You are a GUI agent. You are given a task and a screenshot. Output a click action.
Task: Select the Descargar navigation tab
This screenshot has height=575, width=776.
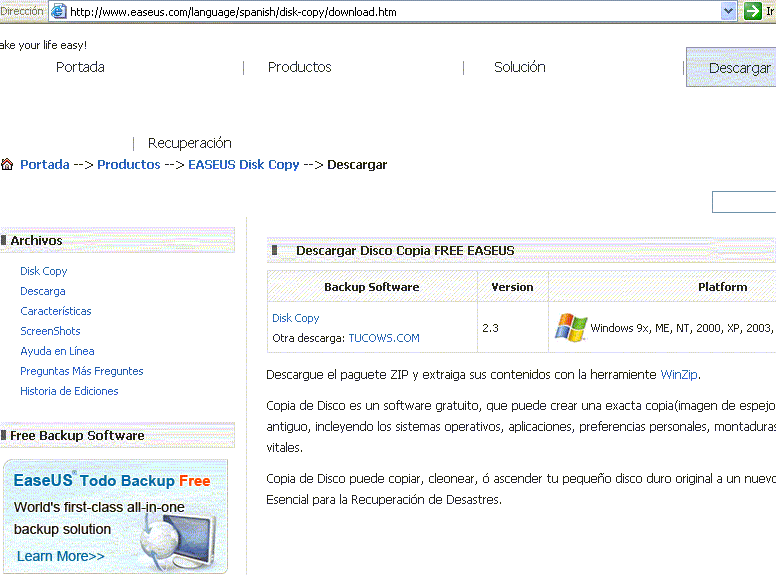[x=731, y=67]
